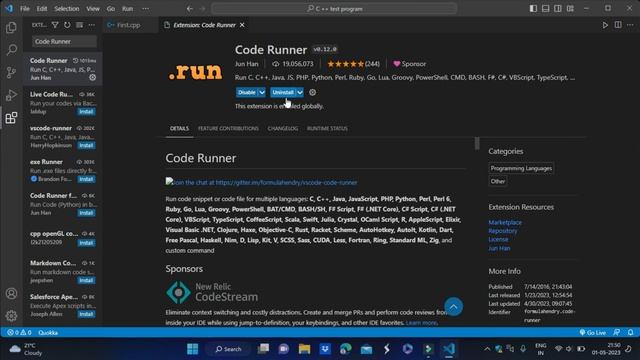The width and height of the screenshot is (640, 360).
Task: Select the Runtime Status tab
Action: point(327,129)
